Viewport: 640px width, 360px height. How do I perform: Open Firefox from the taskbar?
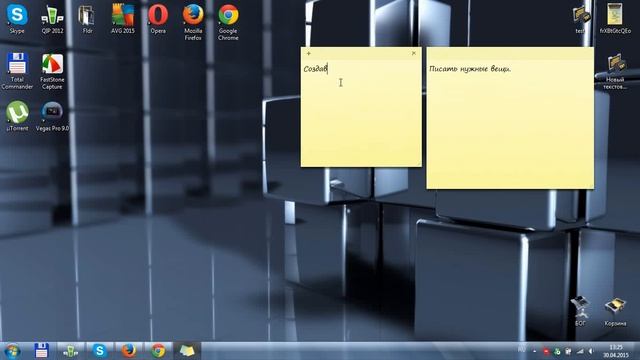129,351
